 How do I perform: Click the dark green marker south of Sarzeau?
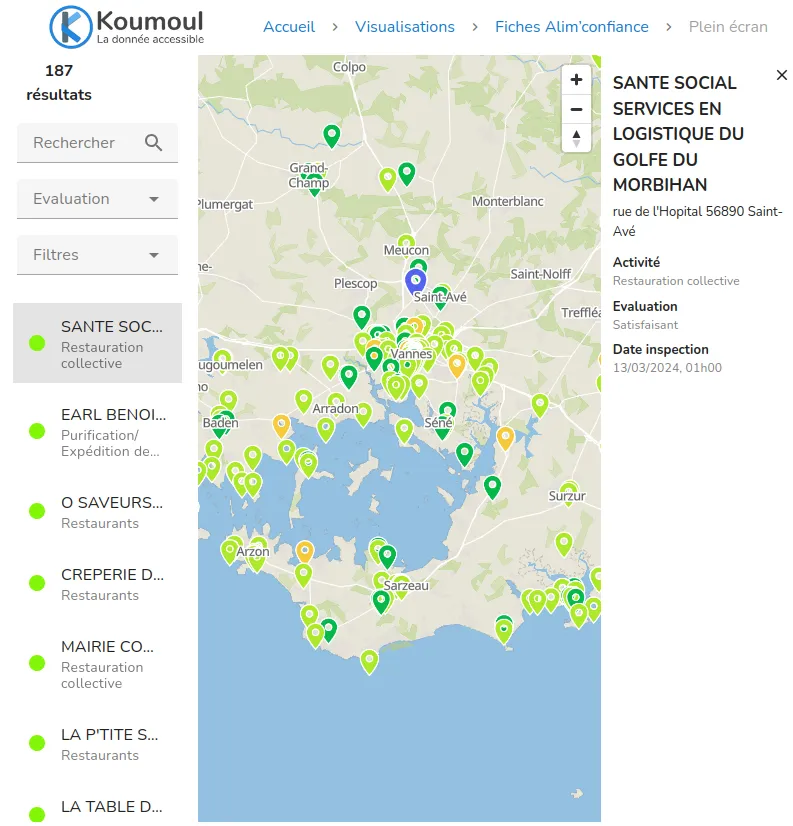pos(381,602)
